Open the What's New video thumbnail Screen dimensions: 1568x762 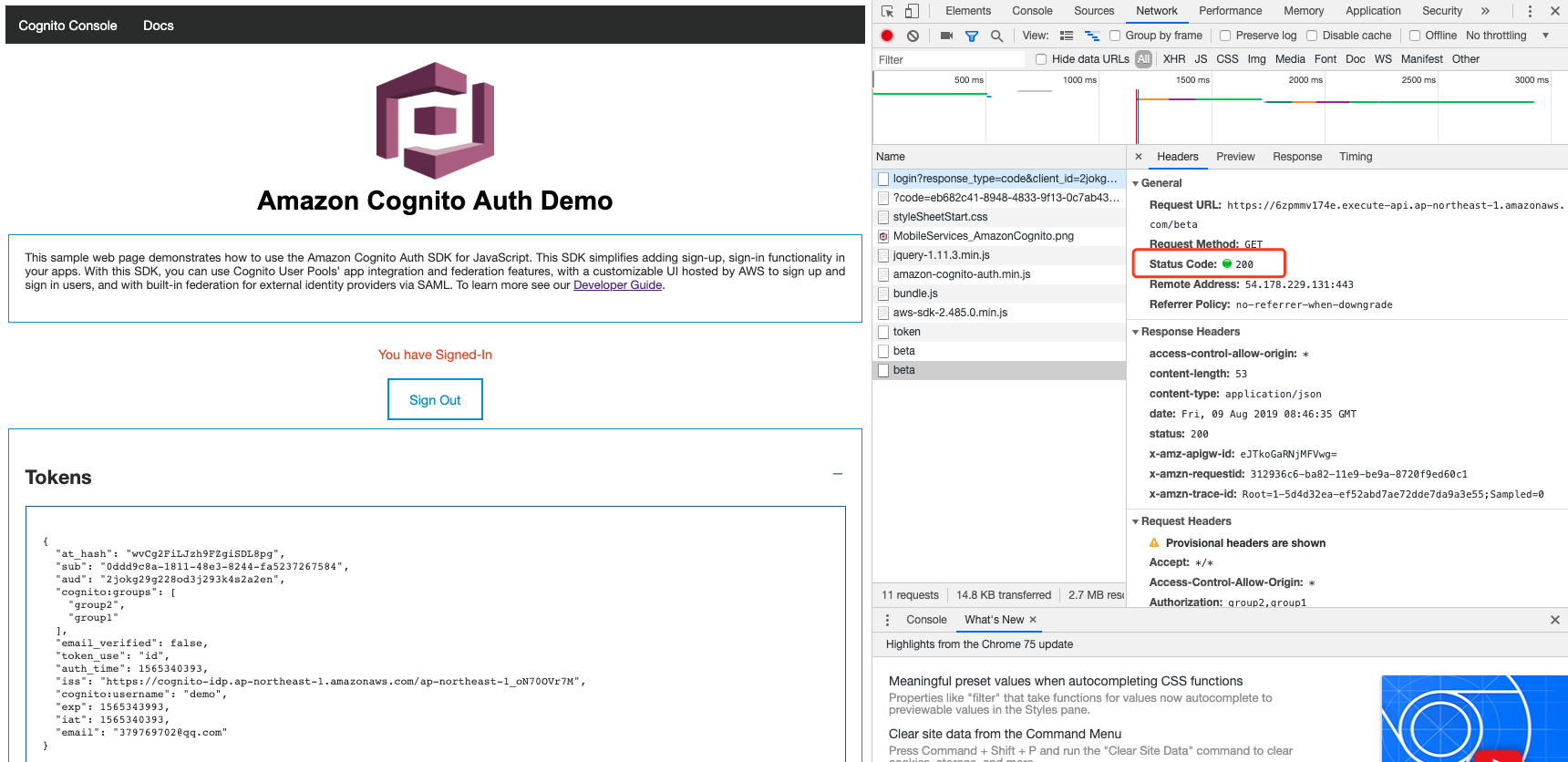[1474, 718]
